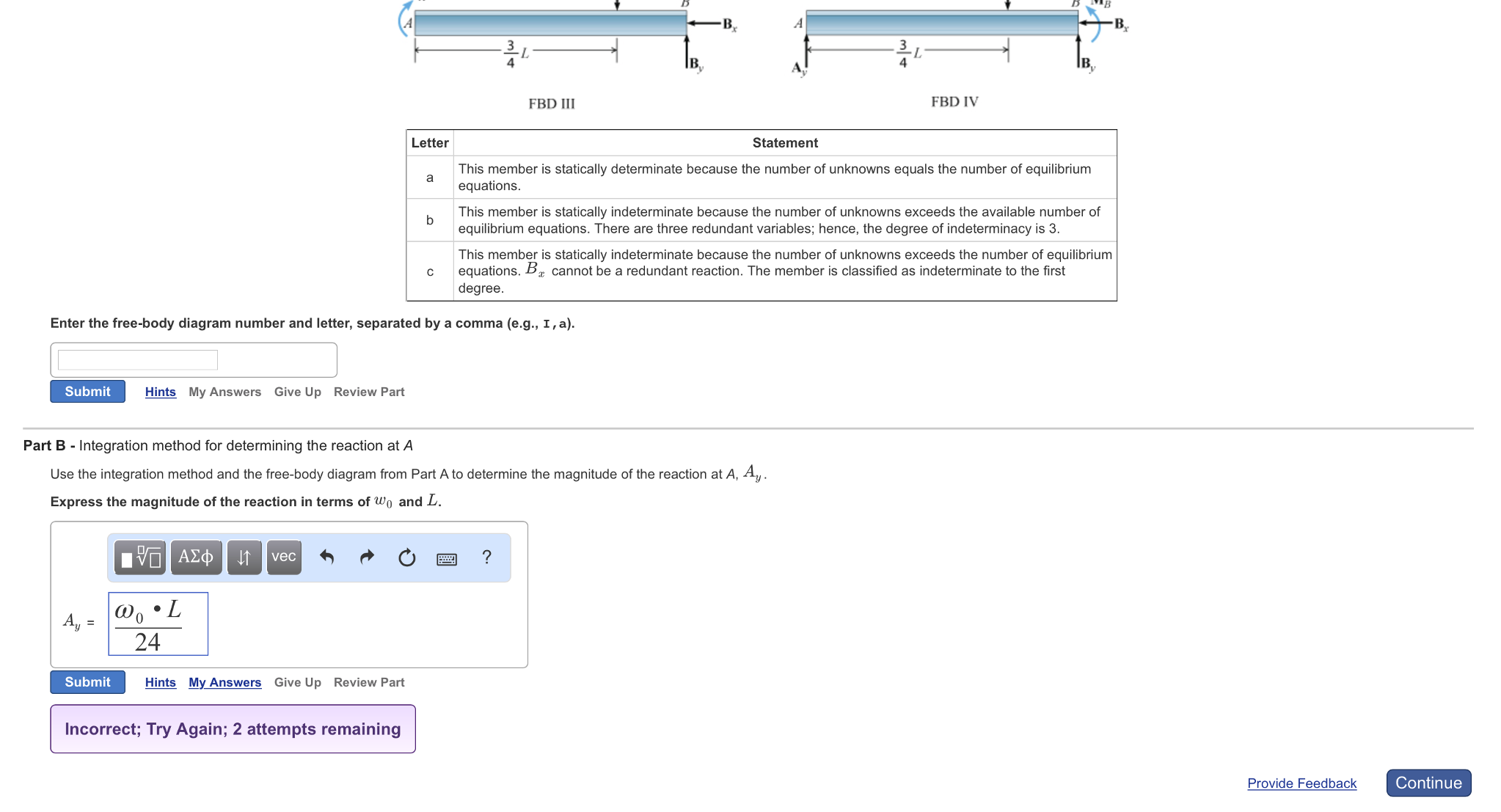Submit the Part B reaction answer

[x=87, y=681]
